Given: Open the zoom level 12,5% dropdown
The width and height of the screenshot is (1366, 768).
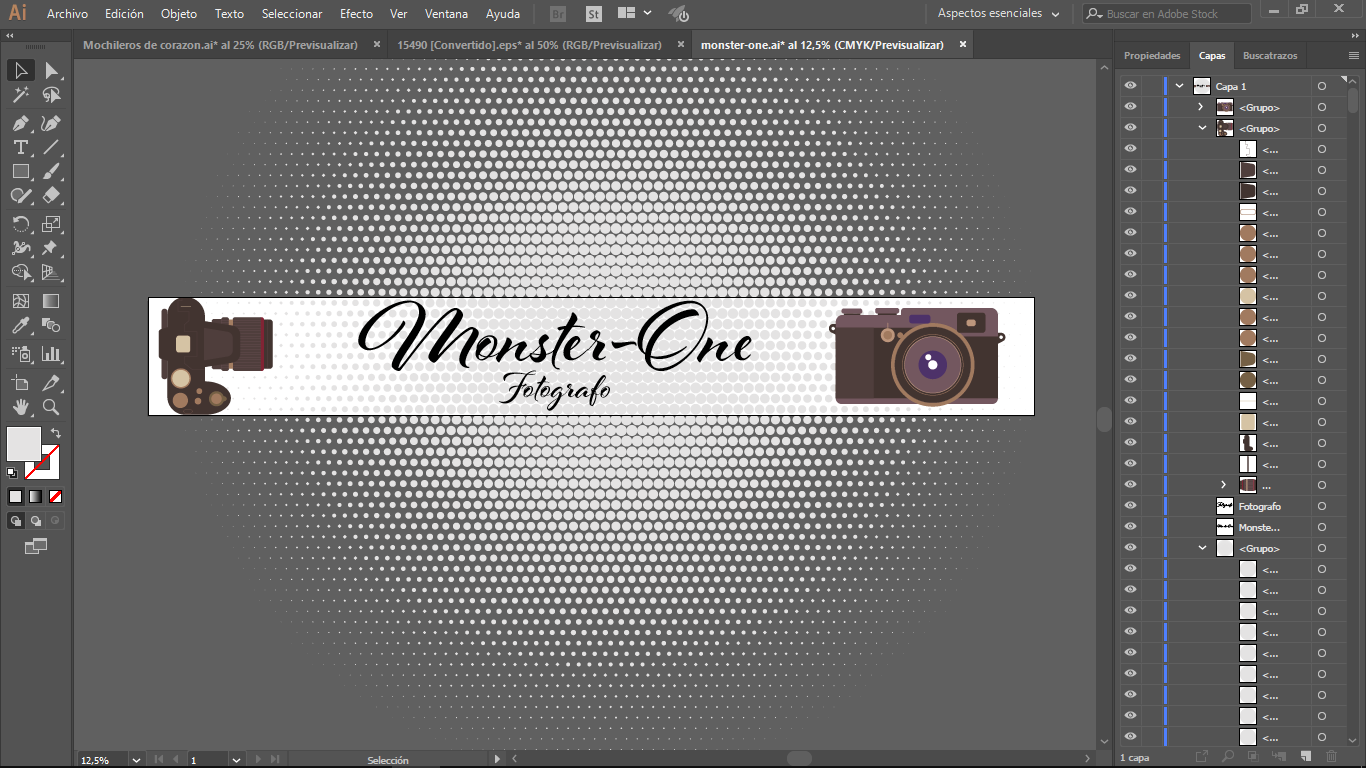Looking at the screenshot, I should coord(136,760).
